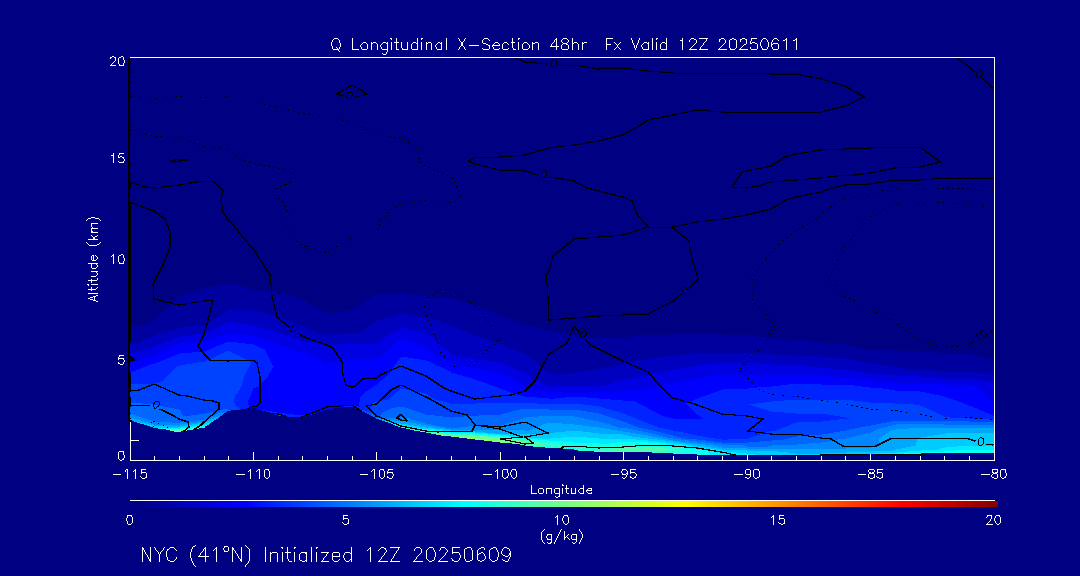
Task: Click the altitude axis tick label '15'
Action: (x=116, y=158)
